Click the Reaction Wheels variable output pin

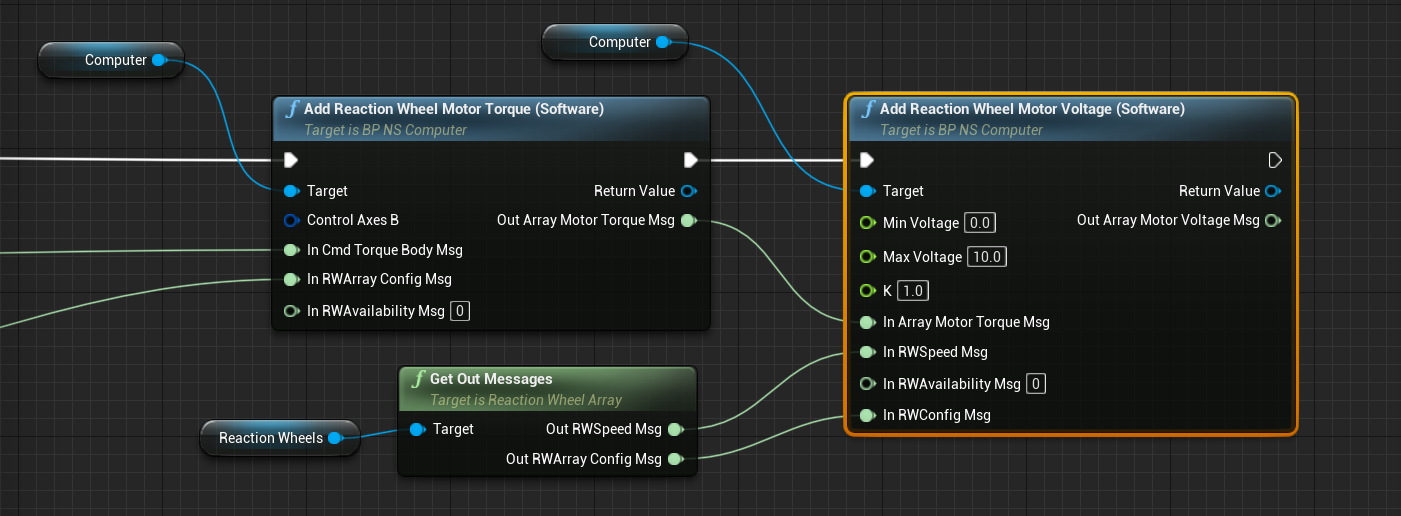coord(336,438)
